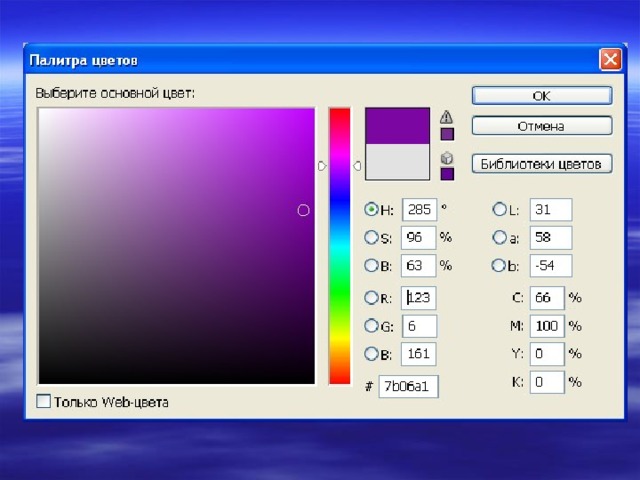Select the L lightness radio button
This screenshot has width=640, height=480.
499,209
